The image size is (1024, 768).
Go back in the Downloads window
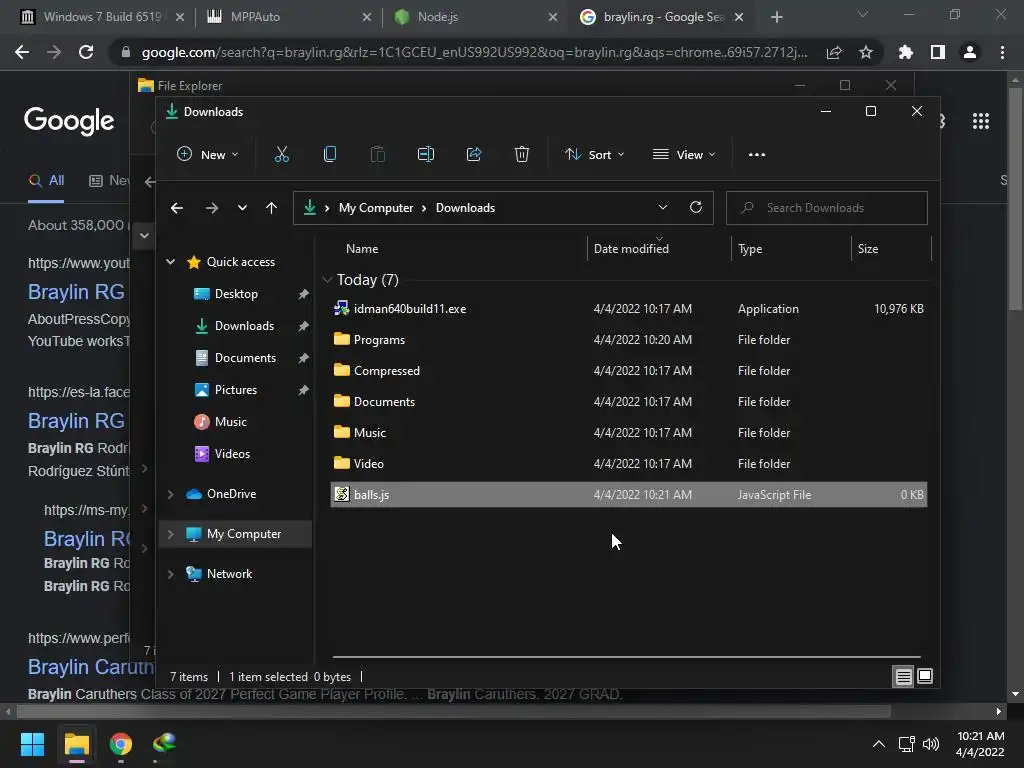tap(176, 208)
